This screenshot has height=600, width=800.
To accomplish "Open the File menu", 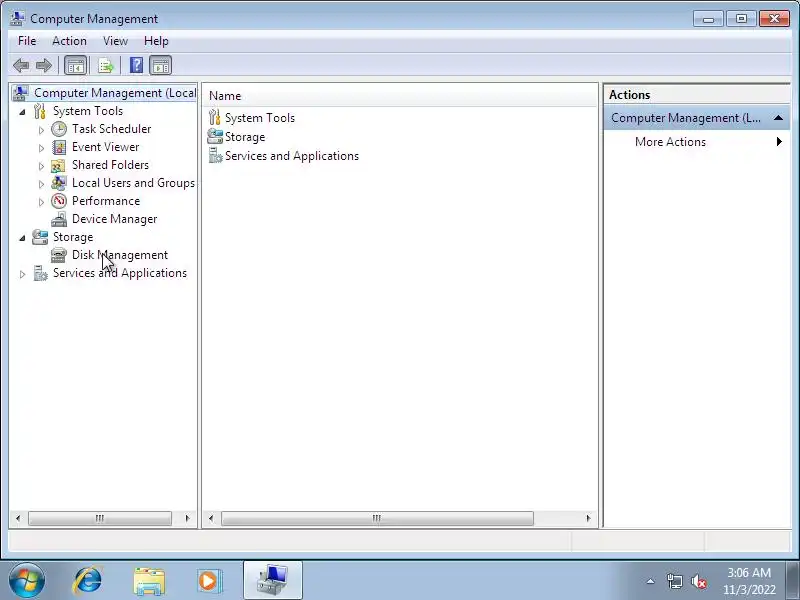I will pyautogui.click(x=27, y=41).
